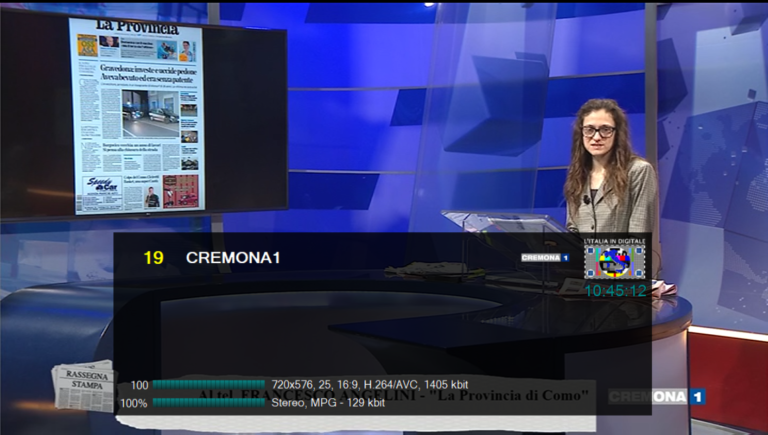Click the signal strength bar labeled 100

tap(209, 385)
